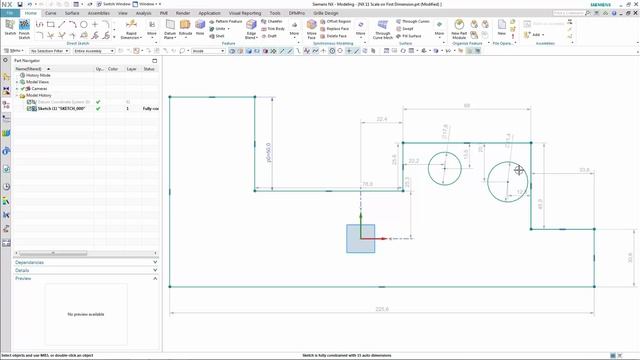The height and width of the screenshot is (360, 640).
Task: Open the History clock tab in resource bar
Action: pos(6,187)
